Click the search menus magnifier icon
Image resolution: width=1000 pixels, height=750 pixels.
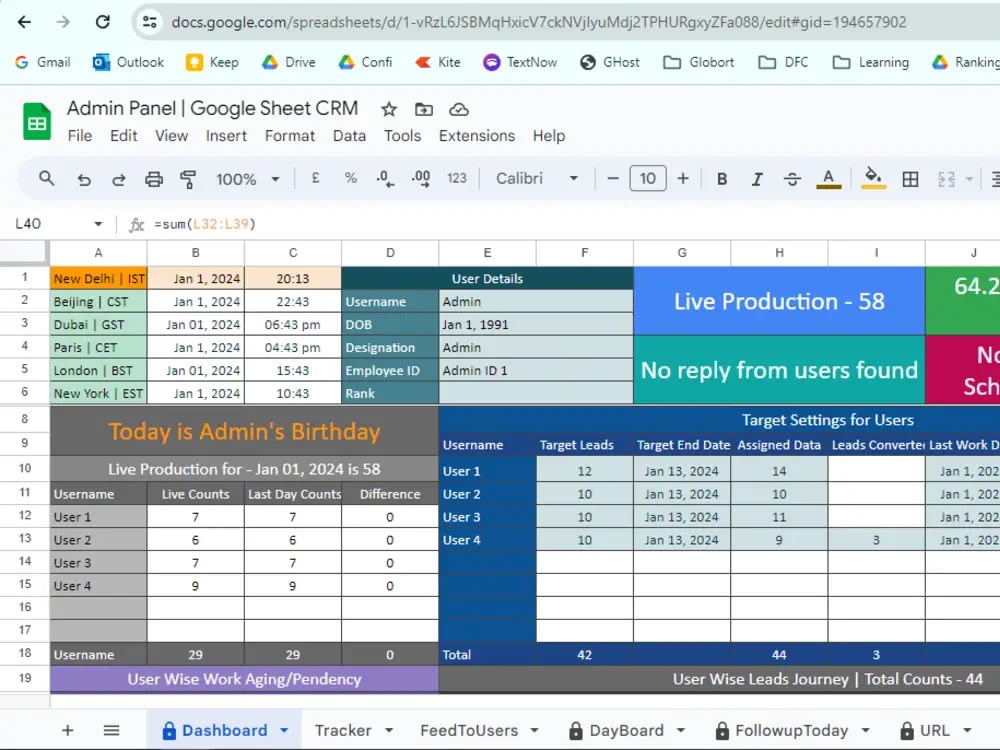(47, 179)
